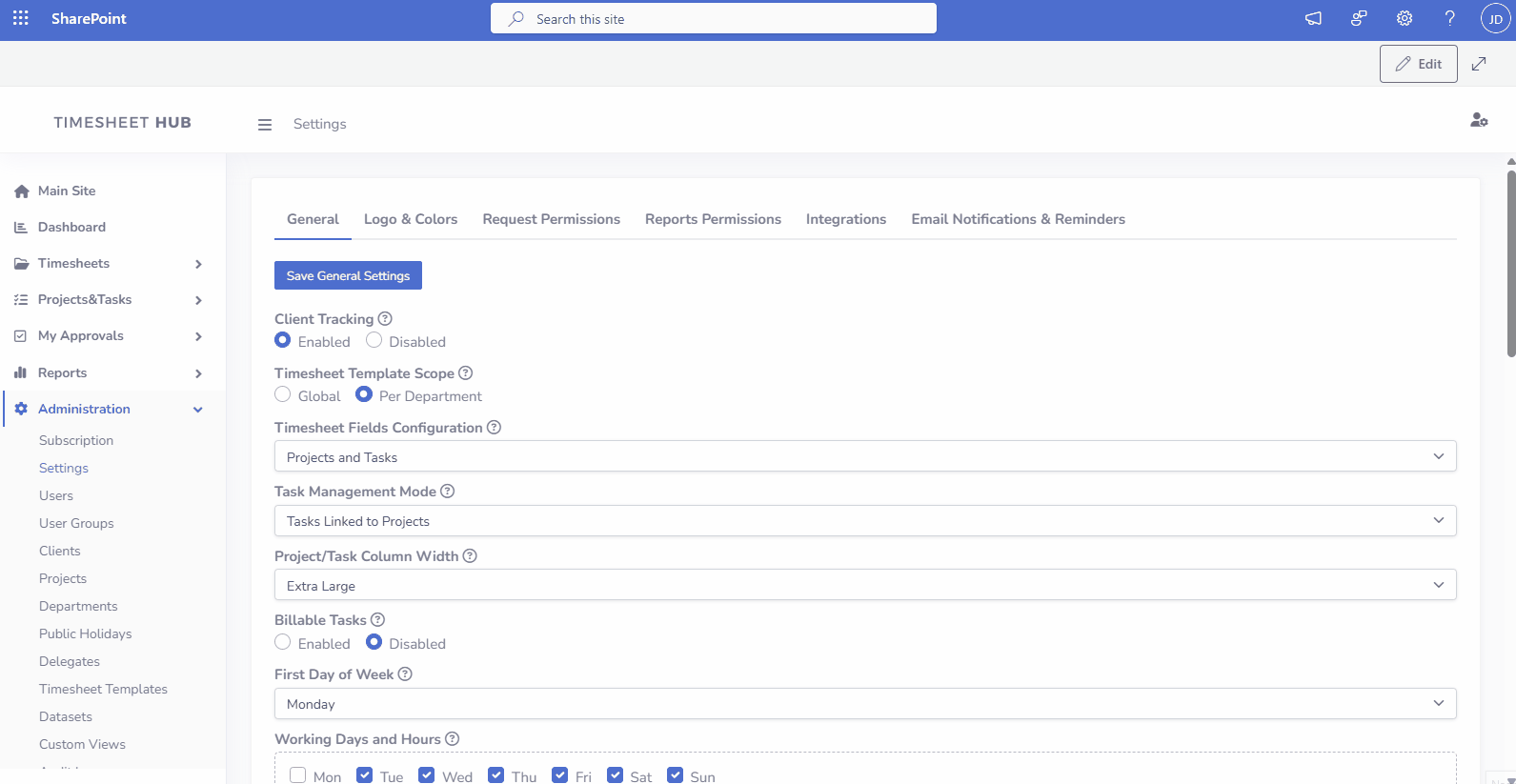1516x784 pixels.
Task: Open Public Holidays in the sidebar
Action: coord(85,633)
